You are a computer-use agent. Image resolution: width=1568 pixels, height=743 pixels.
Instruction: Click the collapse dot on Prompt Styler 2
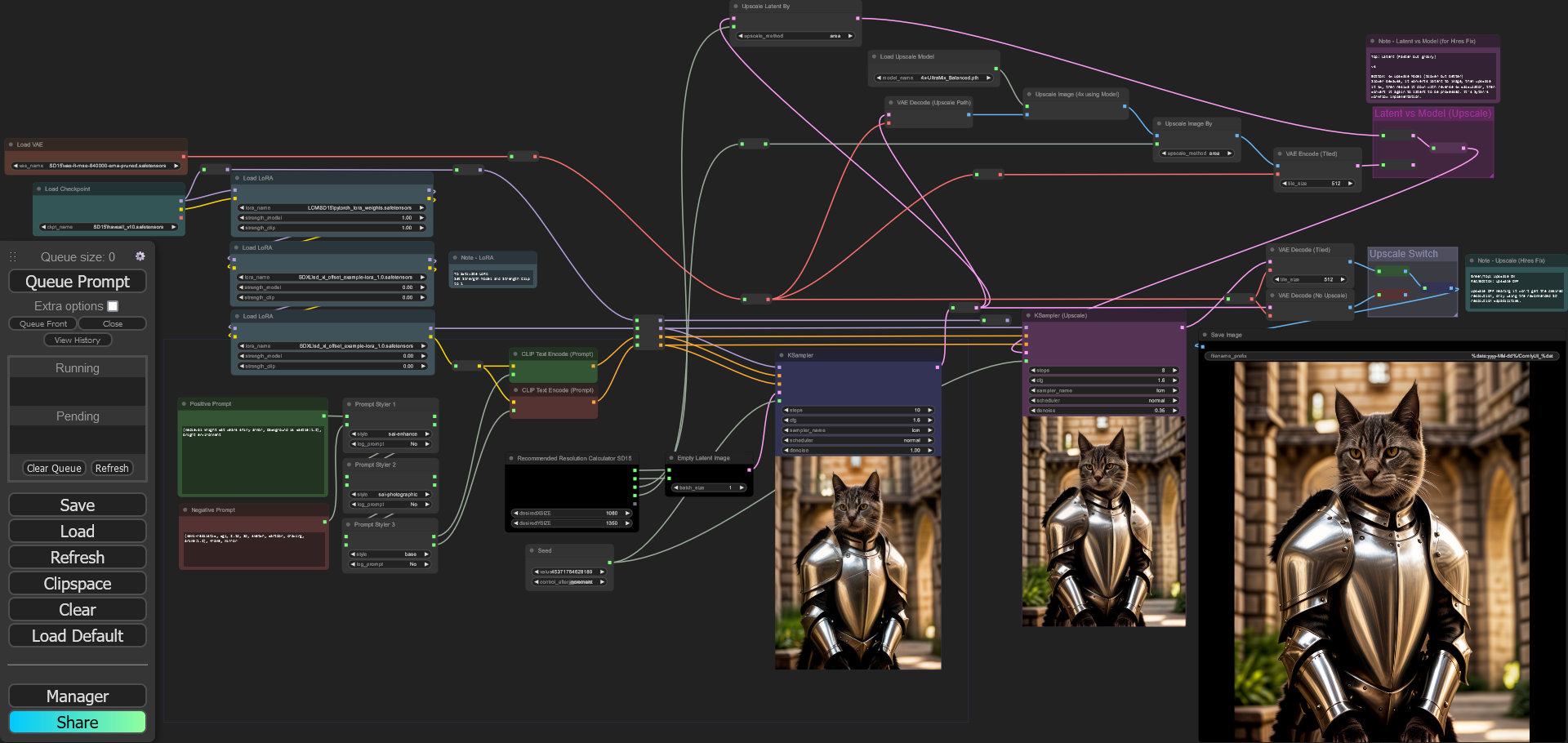coord(349,465)
